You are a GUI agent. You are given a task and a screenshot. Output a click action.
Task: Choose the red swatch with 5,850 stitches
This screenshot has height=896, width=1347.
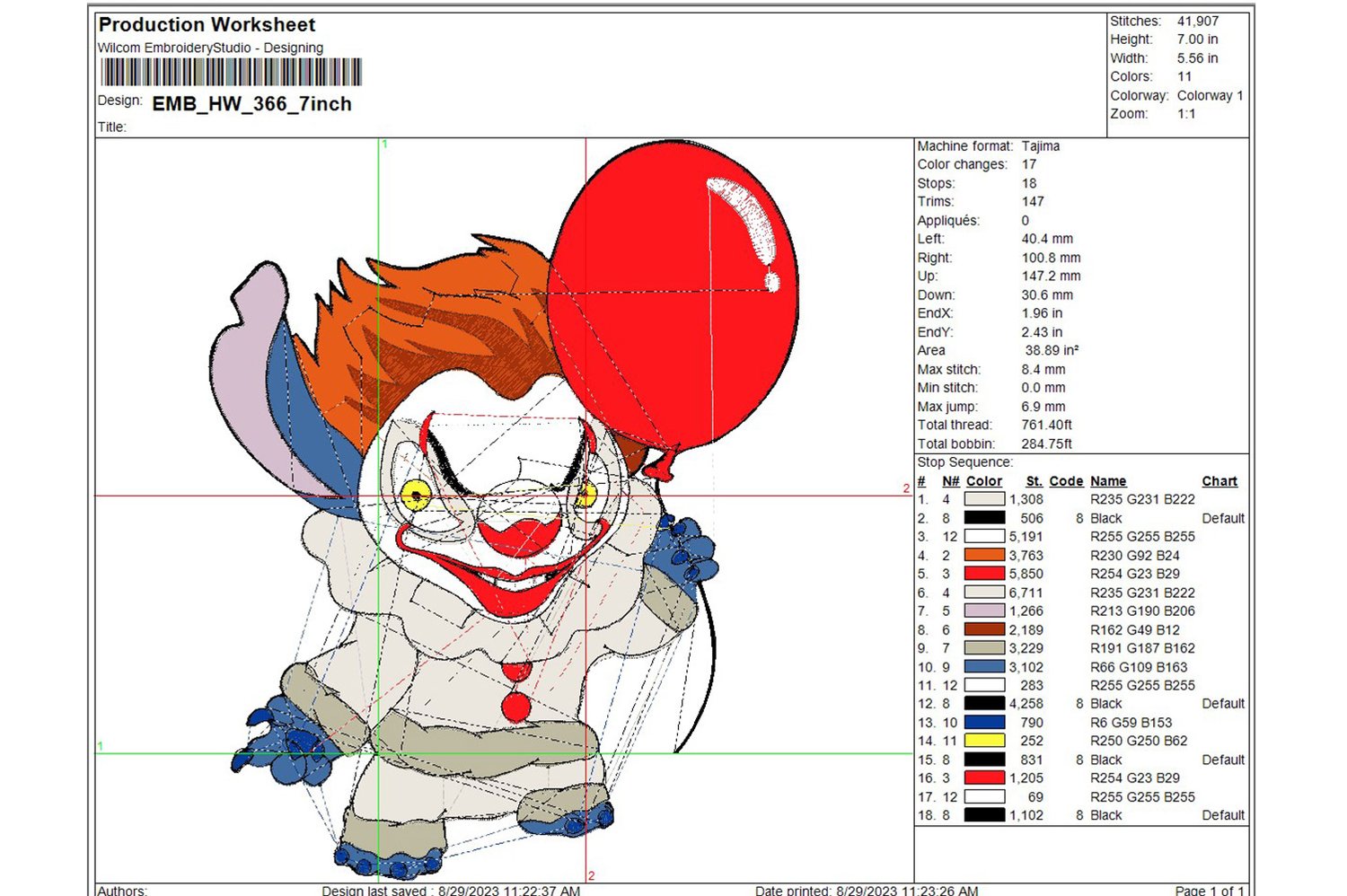click(984, 574)
